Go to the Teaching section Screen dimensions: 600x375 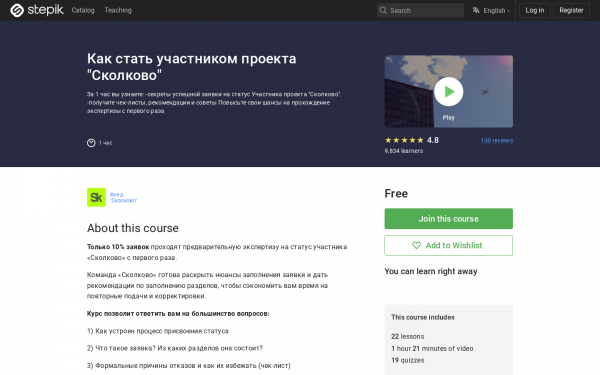point(118,10)
